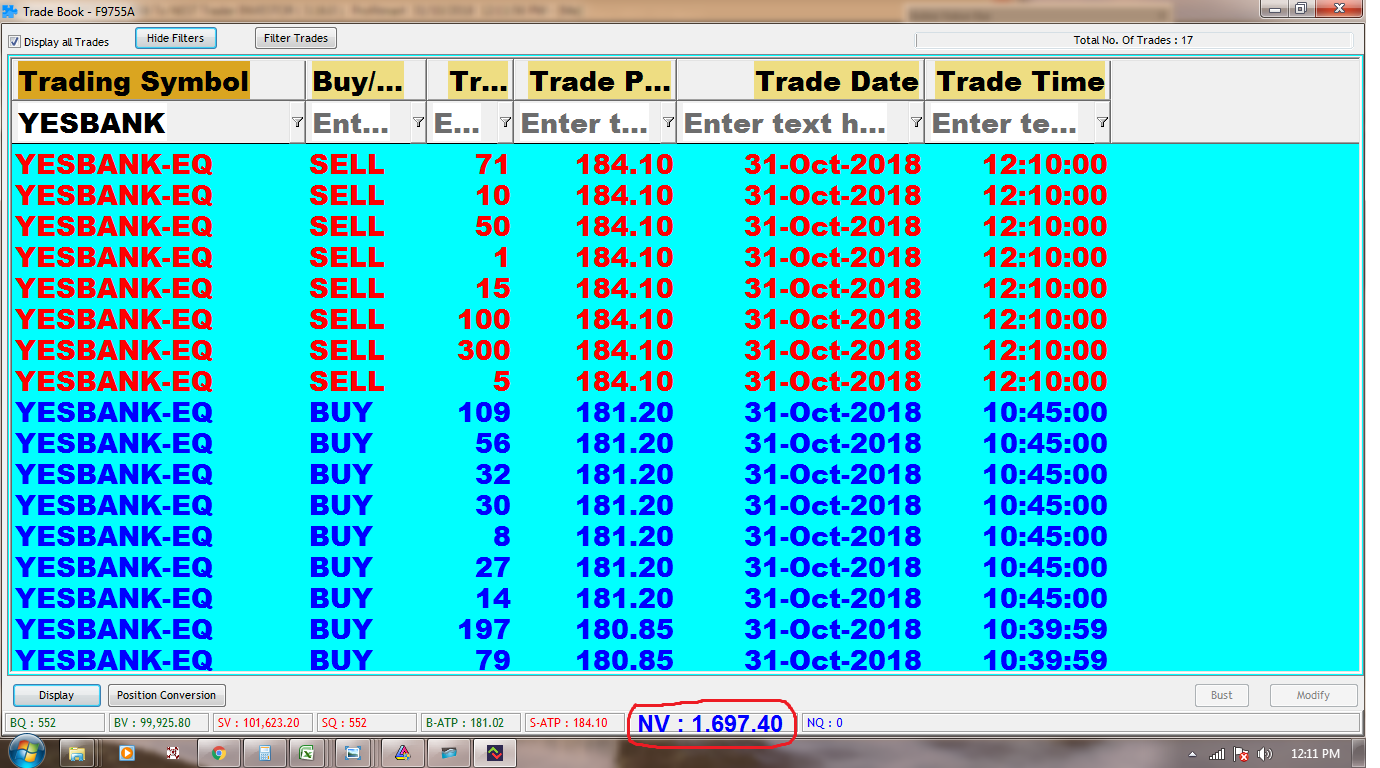Screen dimensions: 1380x768
Task: Sort by the Trade Price column header
Action: point(595,81)
